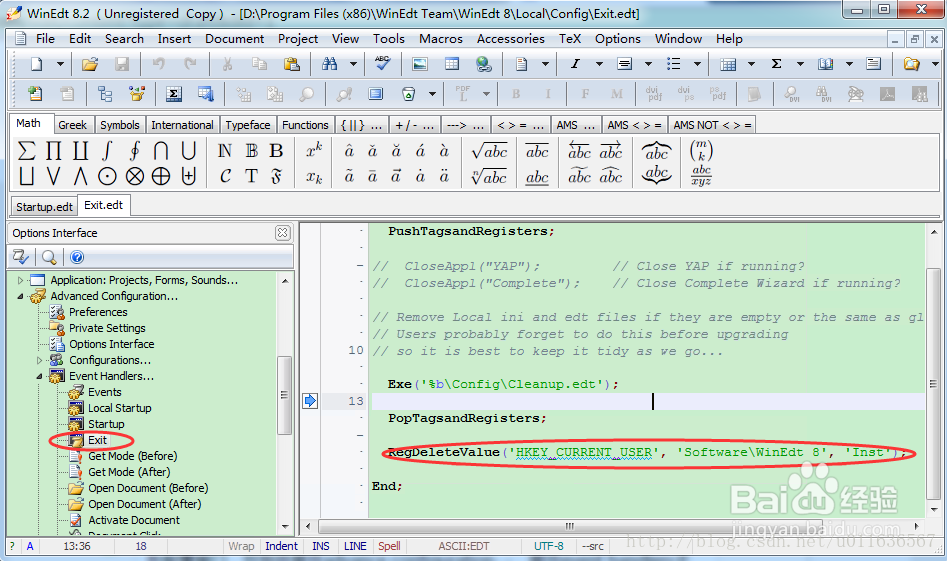Select Local Startup tree item
This screenshot has width=947, height=561.
[x=120, y=408]
